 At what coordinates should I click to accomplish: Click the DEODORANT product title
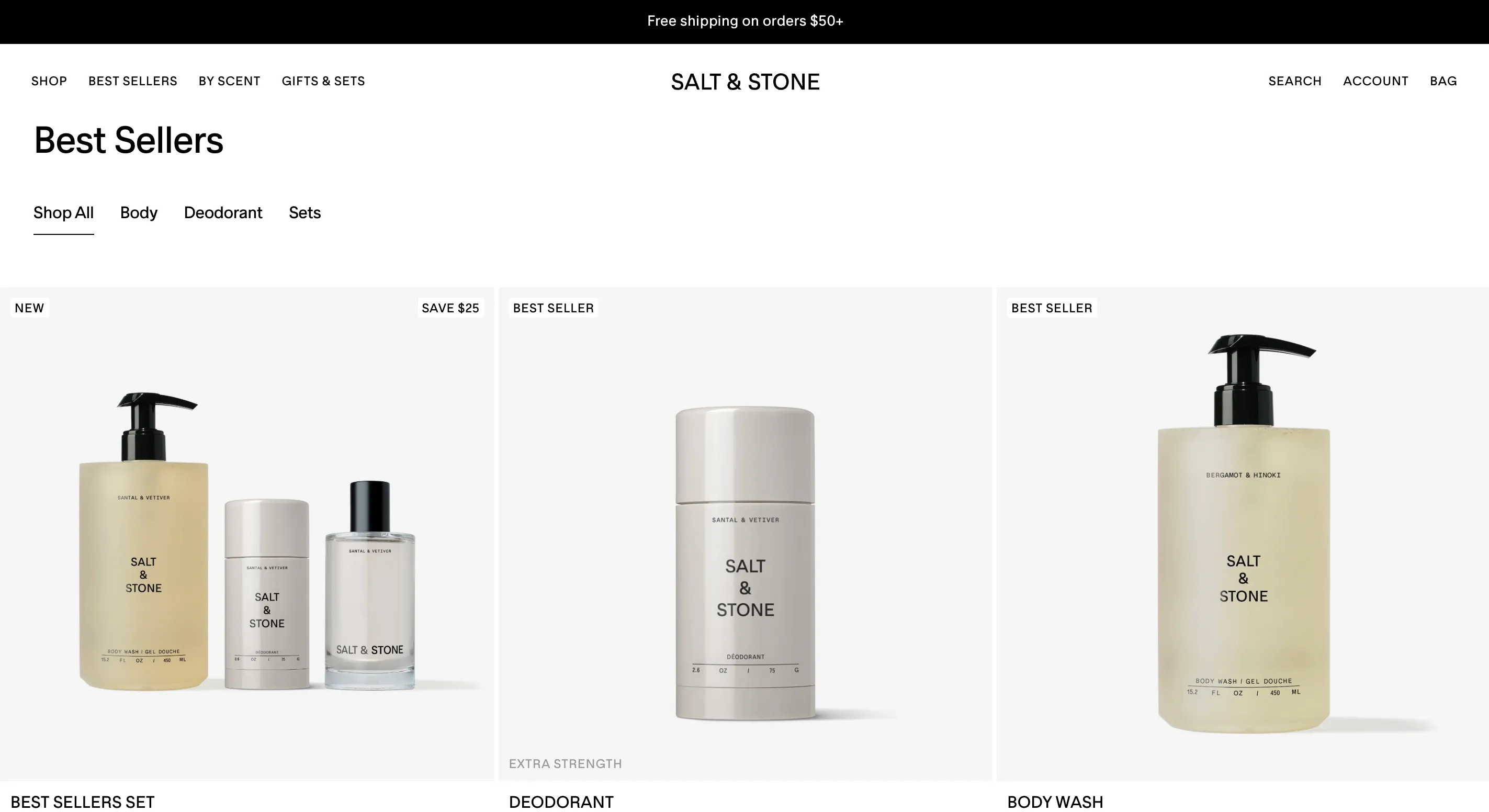(561, 802)
